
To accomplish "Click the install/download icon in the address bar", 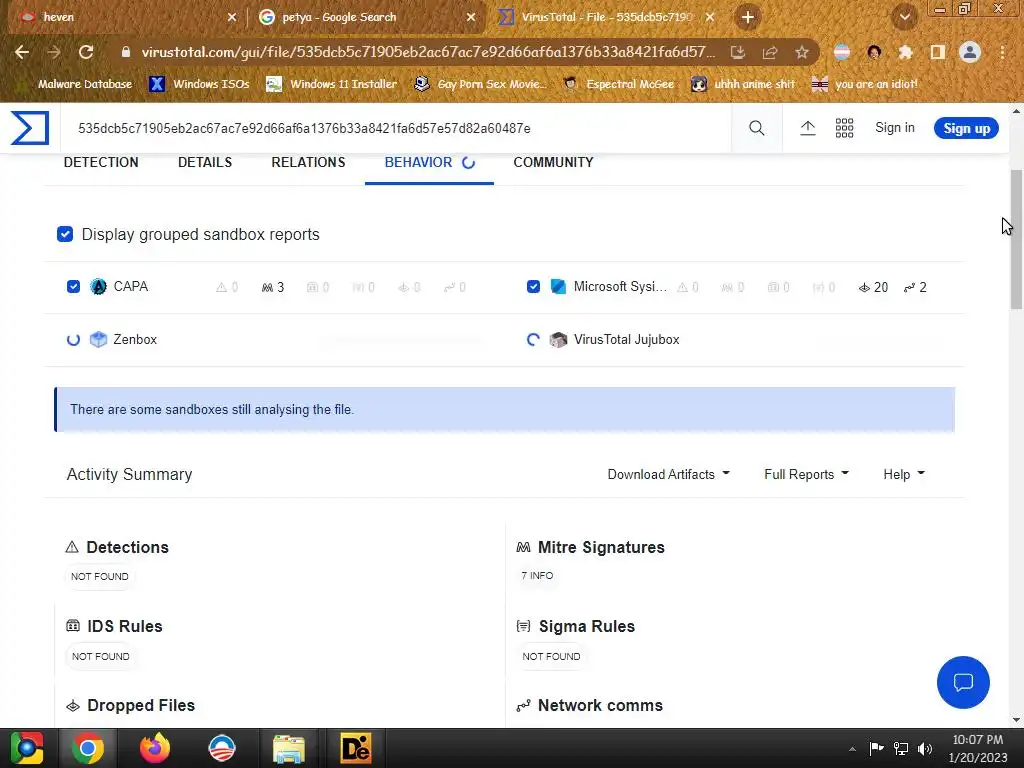I will 738,52.
